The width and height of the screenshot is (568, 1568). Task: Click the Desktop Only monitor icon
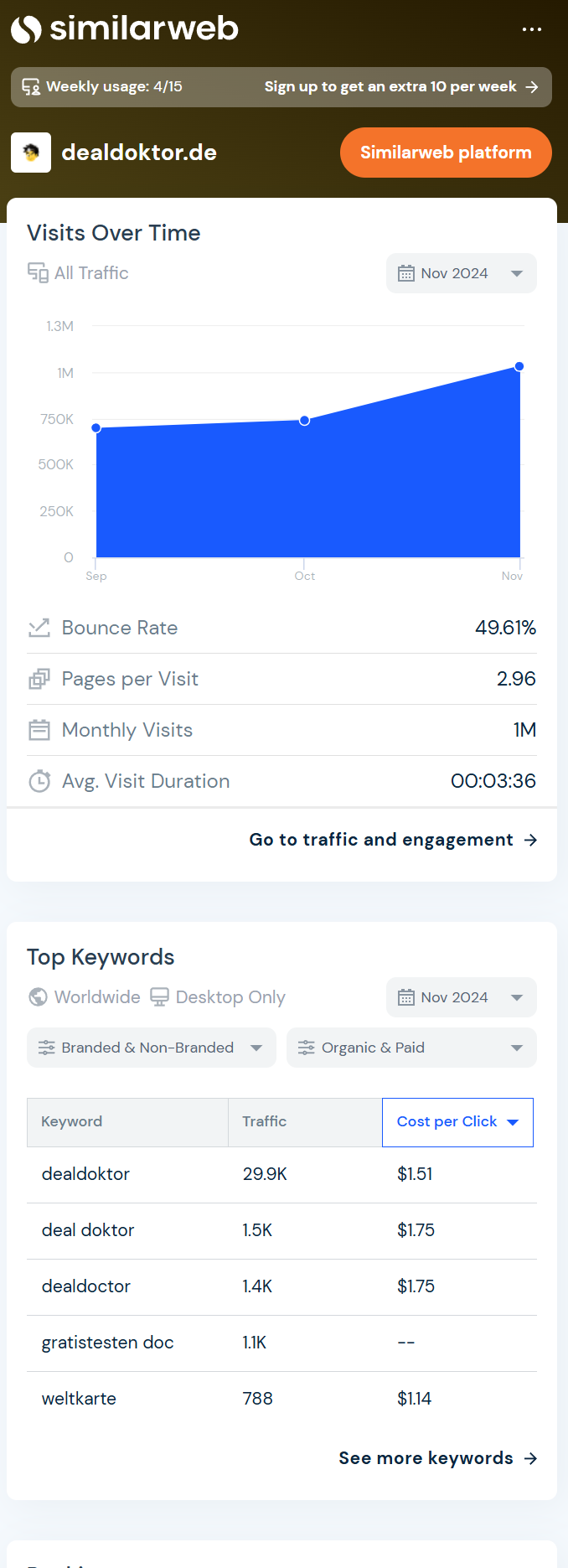(159, 996)
